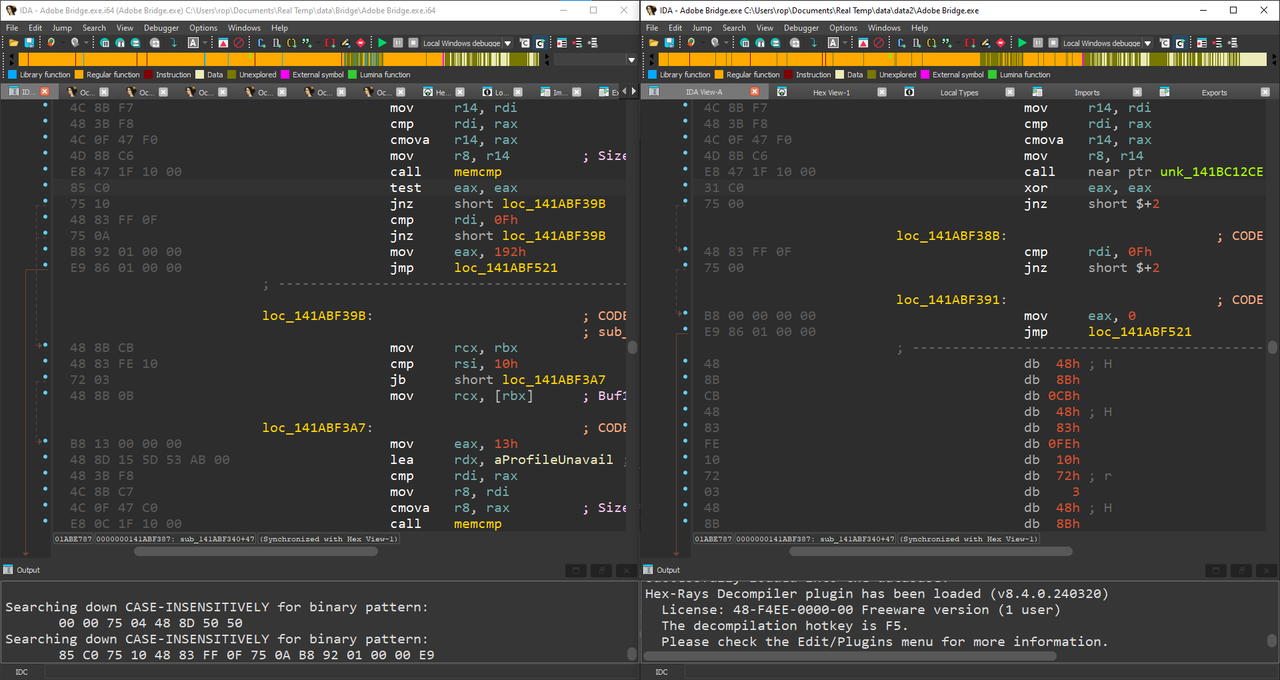Click the Lumina function legend swatch in left window

coord(351,74)
